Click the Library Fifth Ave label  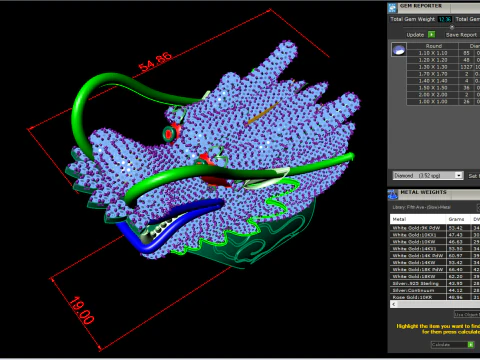point(422,207)
